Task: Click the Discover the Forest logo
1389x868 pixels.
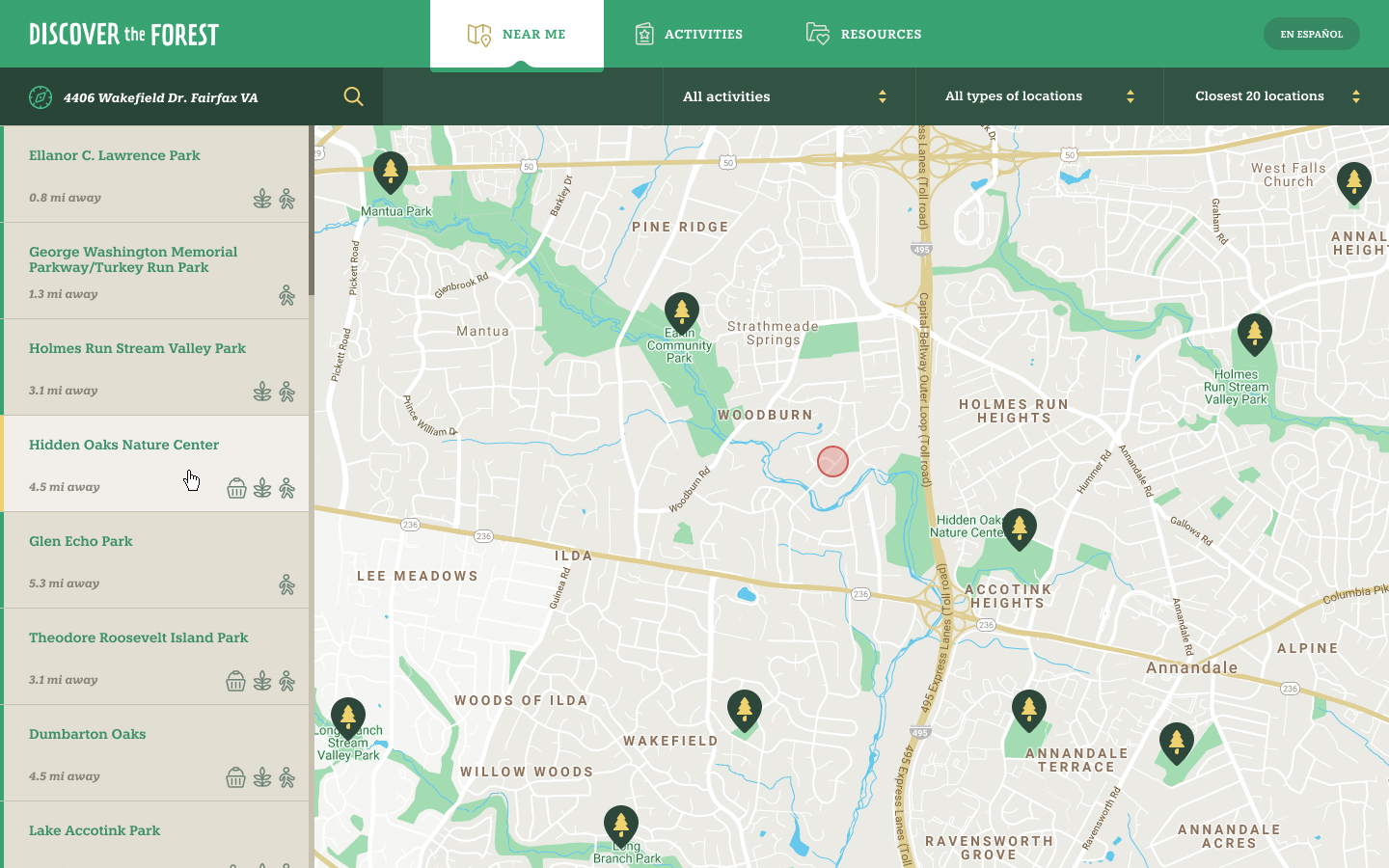Action: tap(124, 35)
